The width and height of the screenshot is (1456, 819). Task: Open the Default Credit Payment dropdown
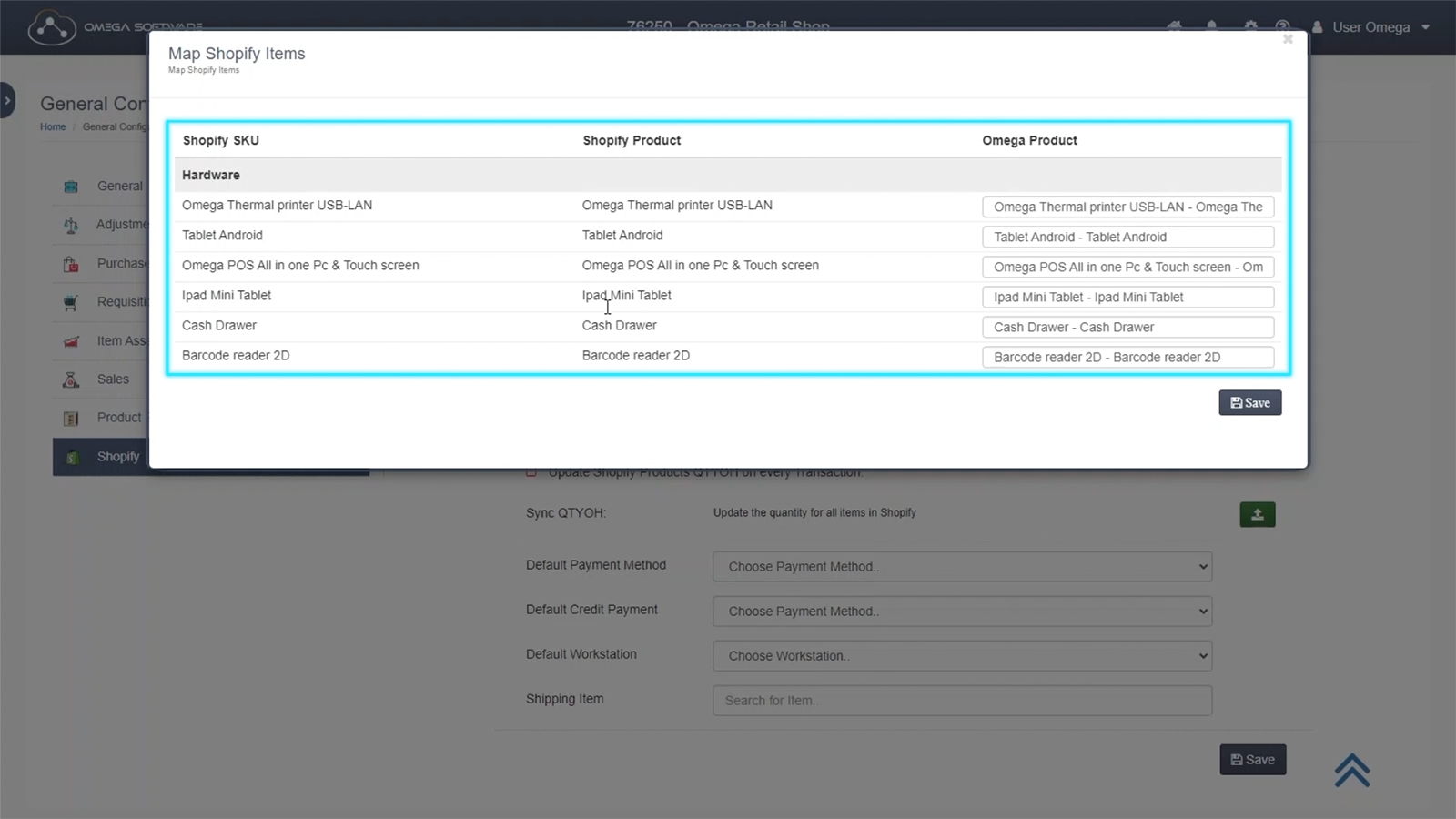(963, 611)
